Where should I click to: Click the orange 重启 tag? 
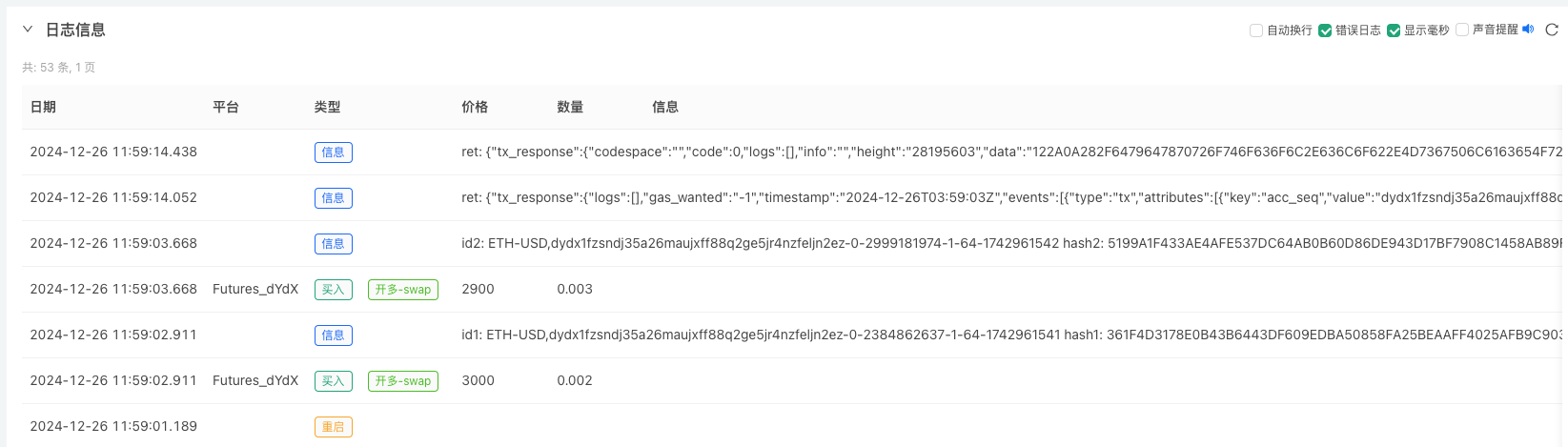pyautogui.click(x=333, y=427)
